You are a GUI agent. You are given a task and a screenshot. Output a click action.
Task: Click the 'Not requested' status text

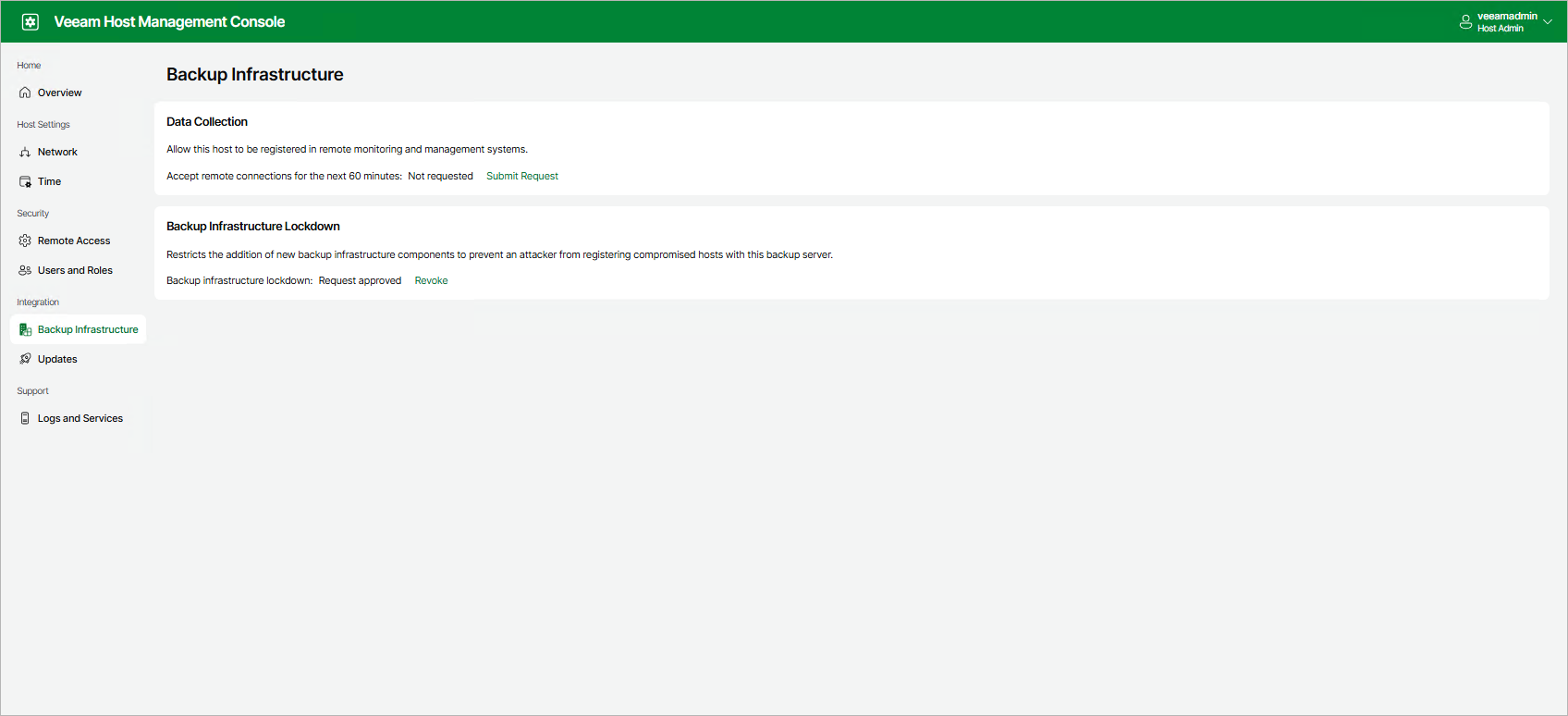click(x=440, y=176)
